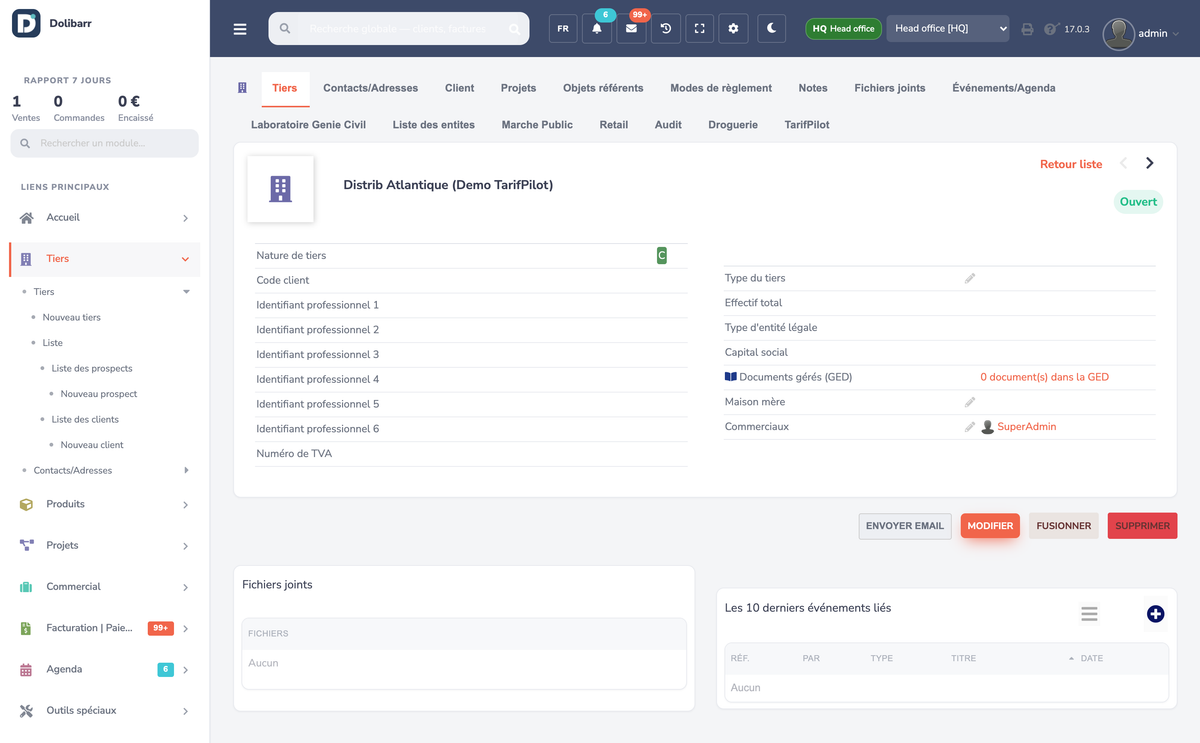
Task: Open the Marche Public tab
Action: click(537, 125)
